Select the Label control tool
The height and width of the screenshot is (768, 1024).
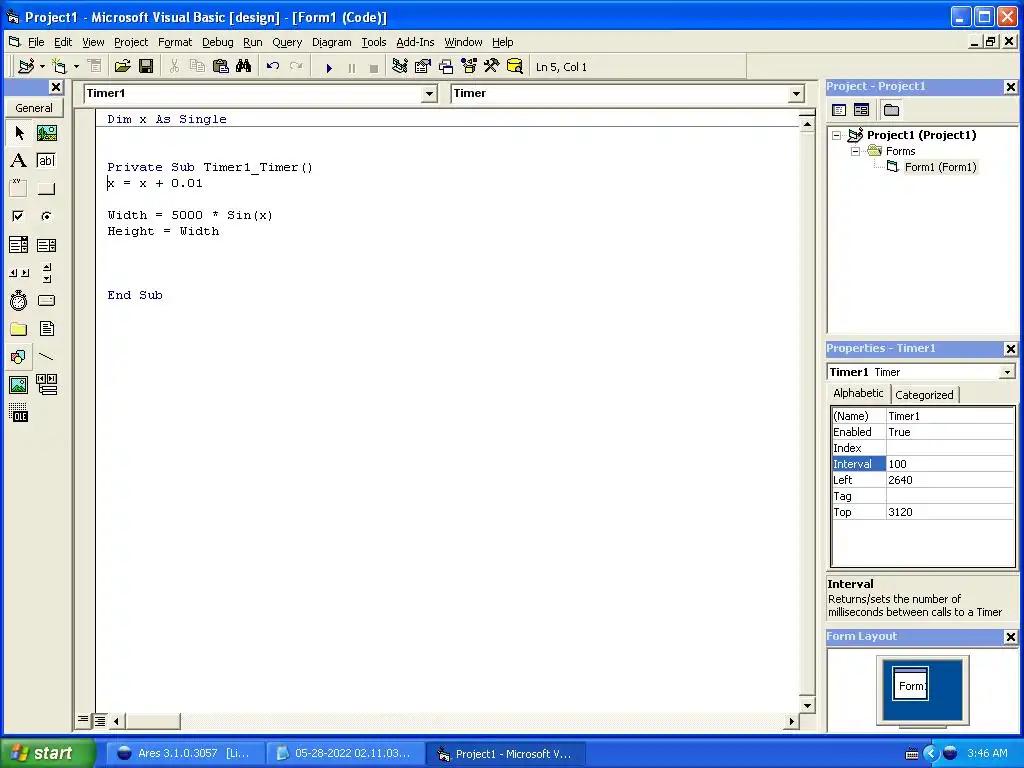[19, 161]
